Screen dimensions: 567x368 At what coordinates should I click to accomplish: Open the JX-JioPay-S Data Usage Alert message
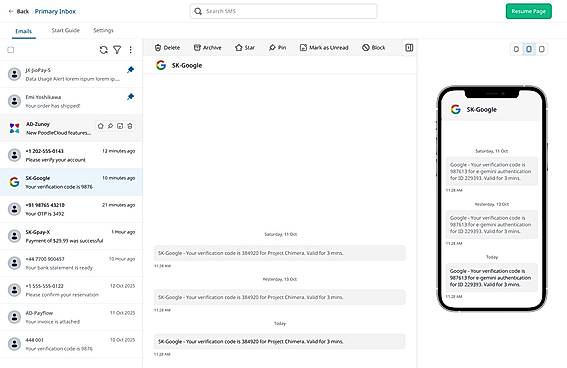tap(71, 74)
